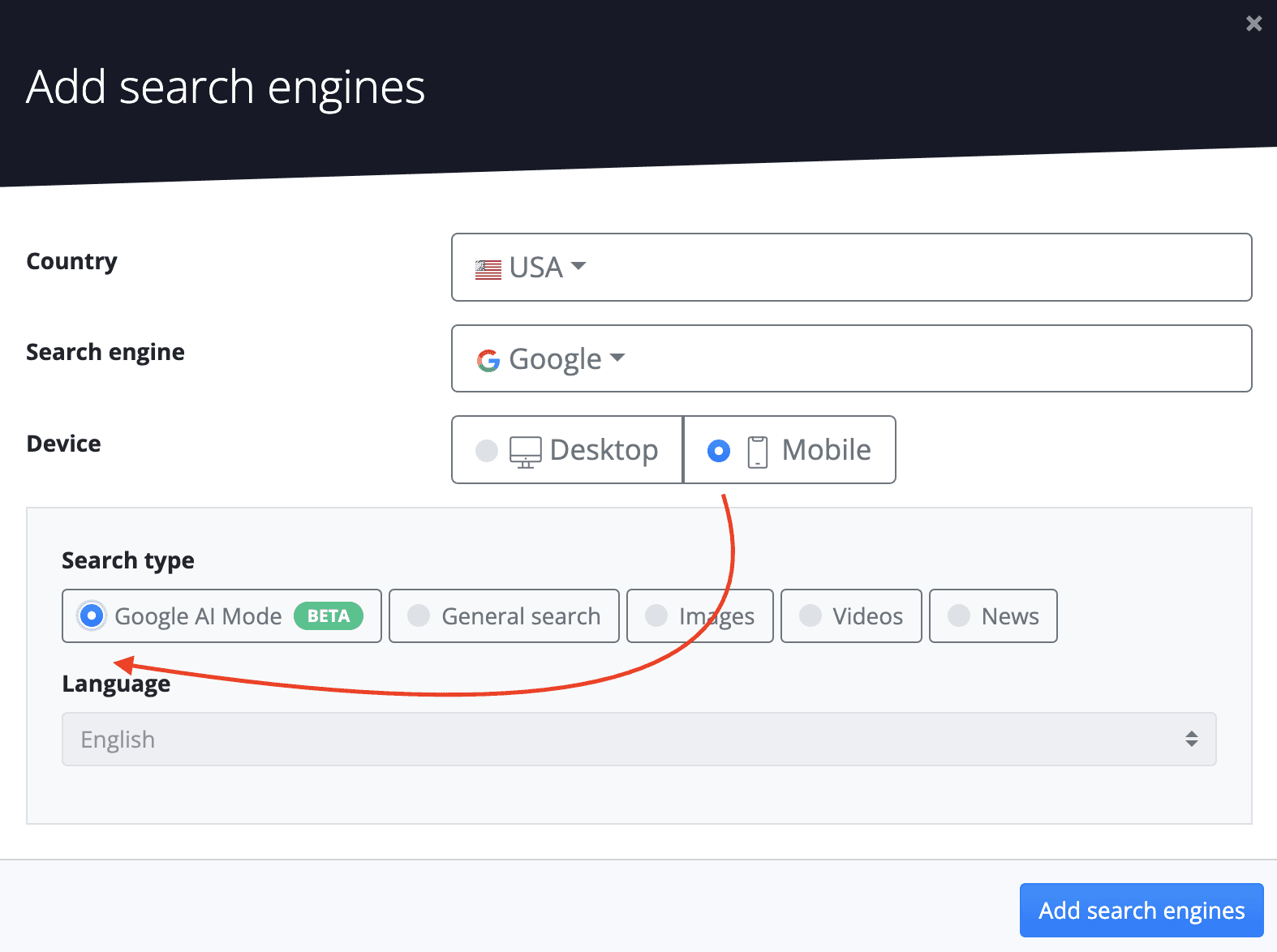1277x952 pixels.
Task: Click the Google logo icon
Action: (x=488, y=360)
